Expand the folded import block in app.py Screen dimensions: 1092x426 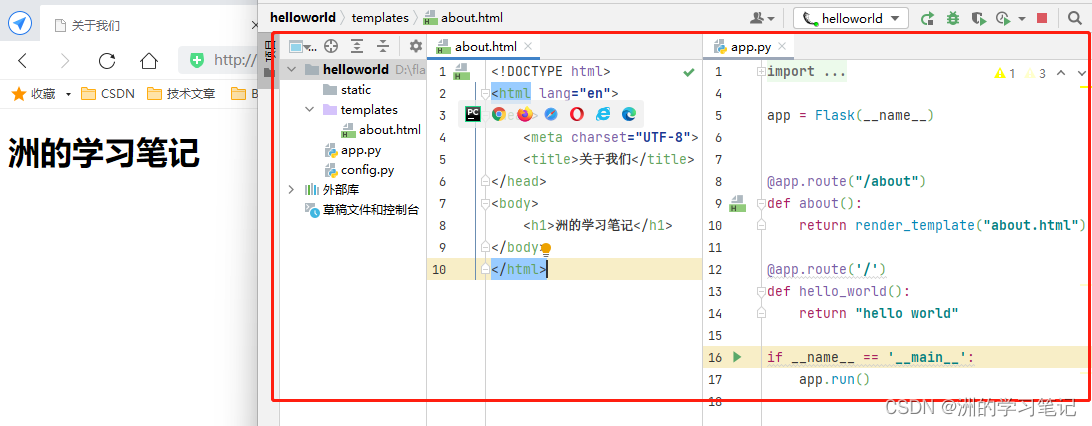(760, 72)
